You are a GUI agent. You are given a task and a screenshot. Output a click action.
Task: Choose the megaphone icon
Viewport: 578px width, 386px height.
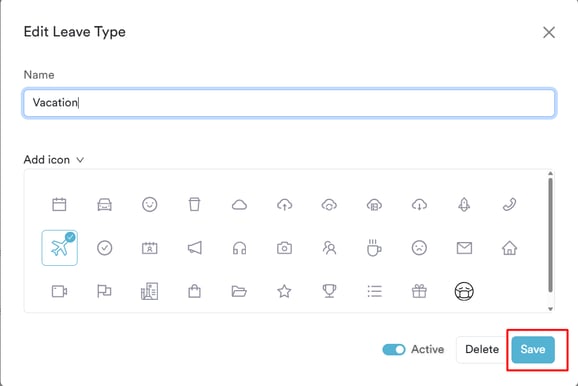point(195,248)
